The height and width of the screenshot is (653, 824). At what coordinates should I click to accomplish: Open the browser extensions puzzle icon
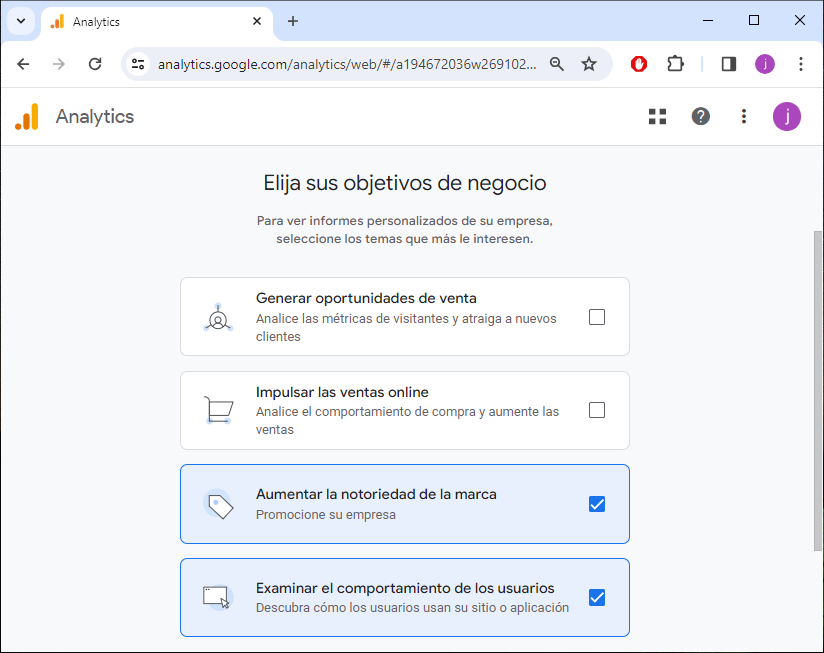point(675,64)
